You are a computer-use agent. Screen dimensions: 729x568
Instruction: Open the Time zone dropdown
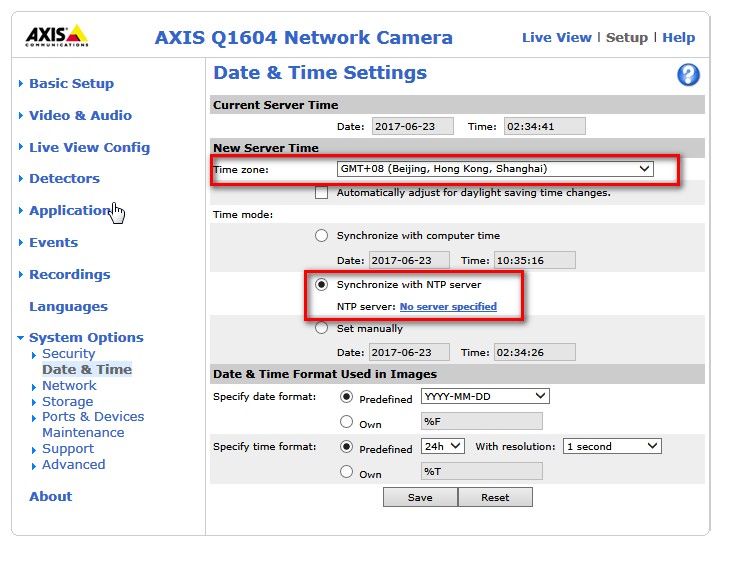[495, 169]
